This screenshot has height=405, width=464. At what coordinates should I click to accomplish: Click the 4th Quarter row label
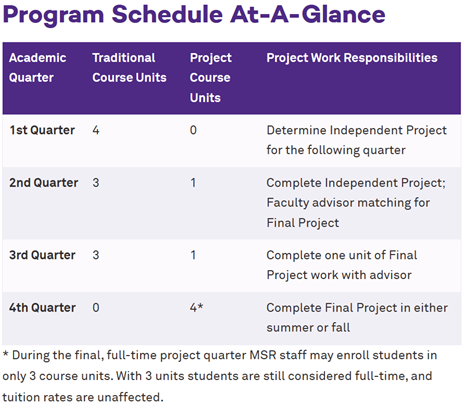tap(42, 307)
